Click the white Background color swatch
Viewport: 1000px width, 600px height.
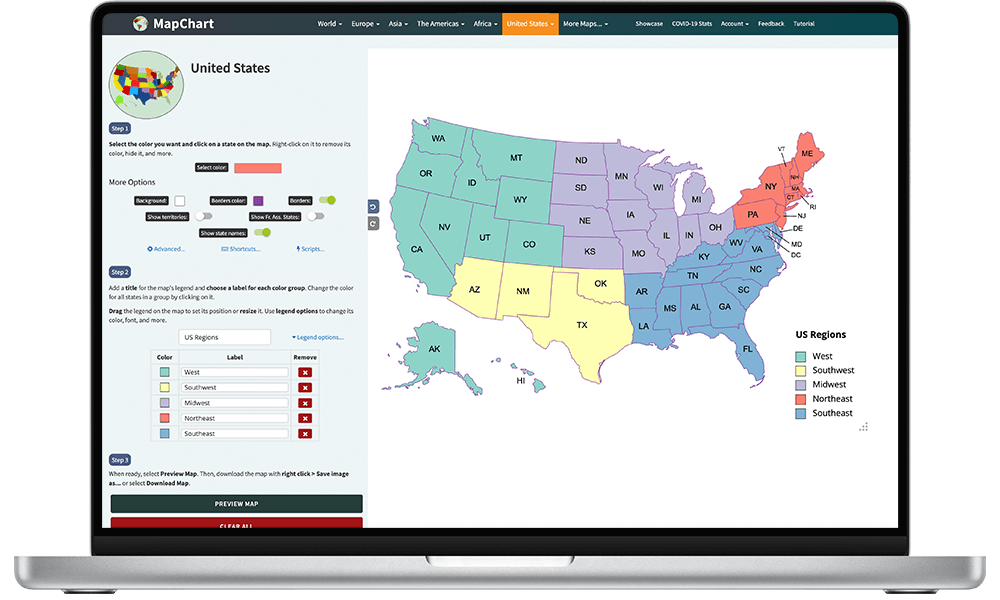click(180, 201)
